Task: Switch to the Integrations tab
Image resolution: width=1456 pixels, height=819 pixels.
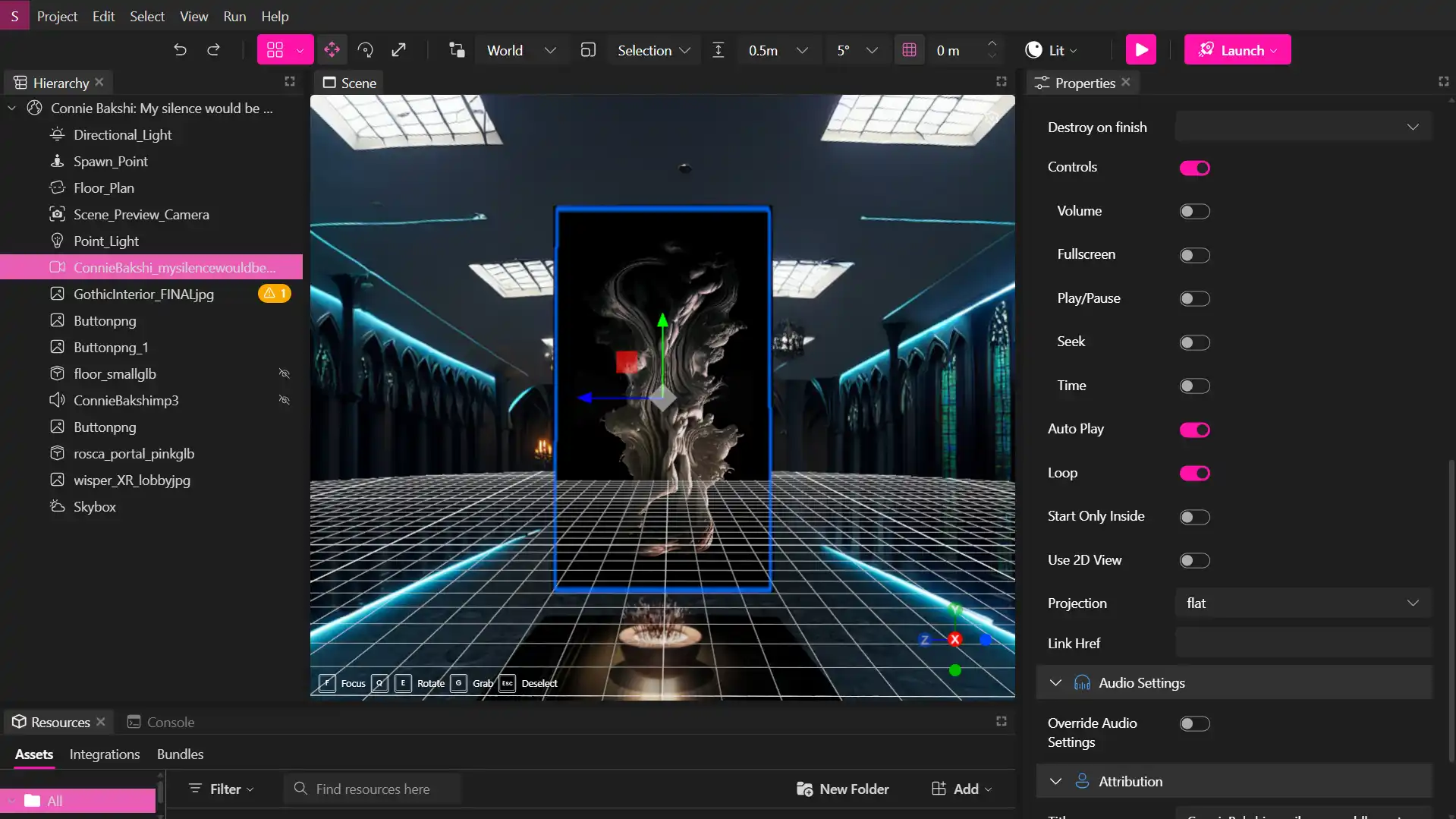Action: click(105, 754)
